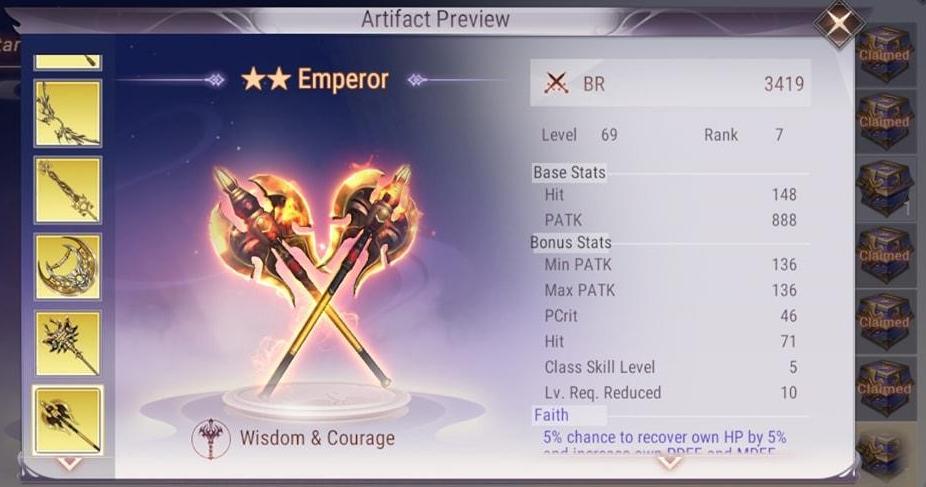This screenshot has width=926, height=487.
Task: Click the Faith skill label
Action: coord(551,415)
